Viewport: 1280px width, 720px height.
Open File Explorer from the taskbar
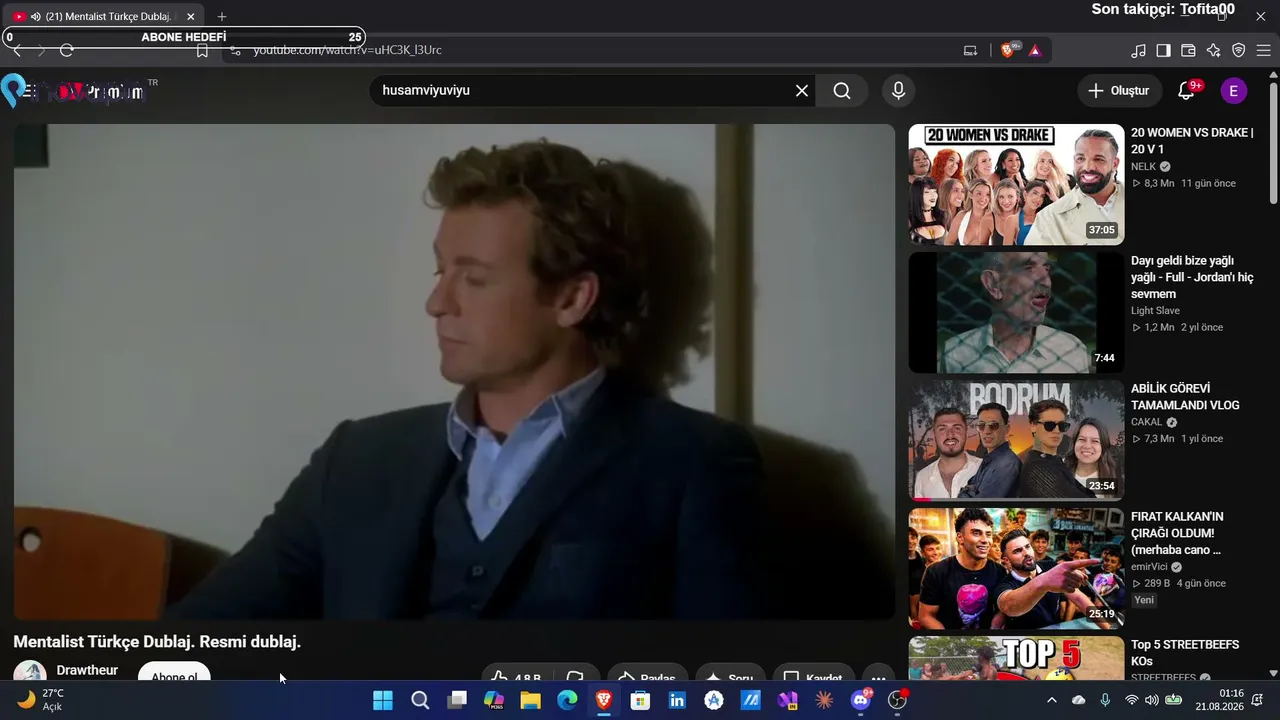530,700
